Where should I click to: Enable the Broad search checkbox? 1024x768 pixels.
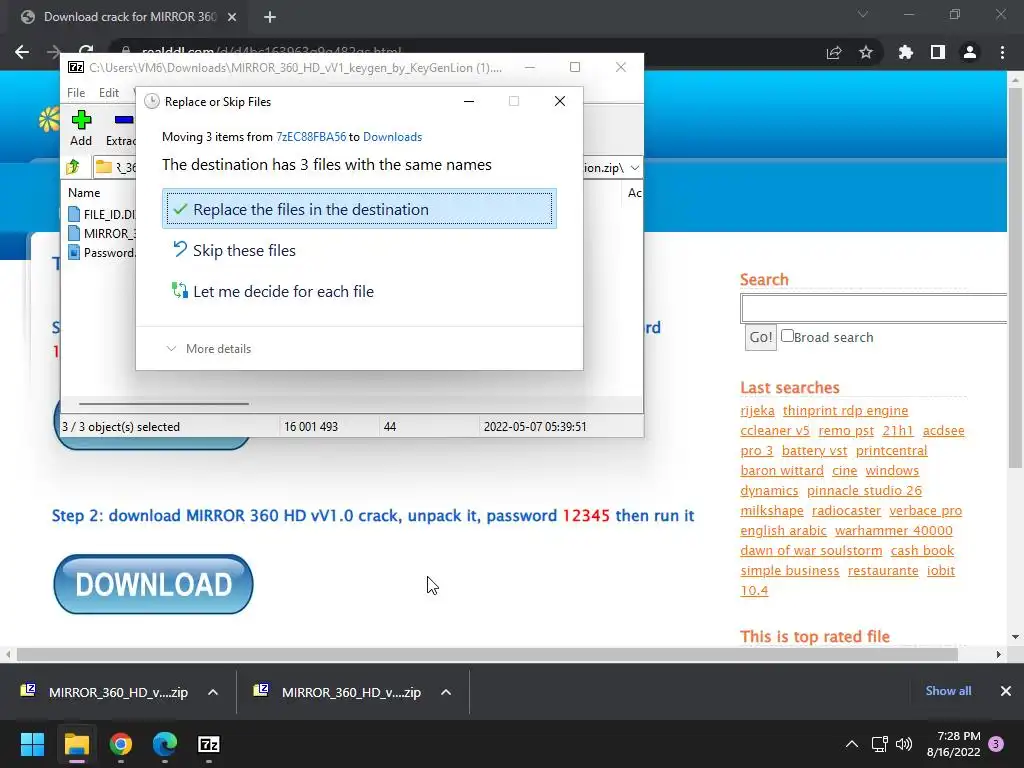pos(788,336)
